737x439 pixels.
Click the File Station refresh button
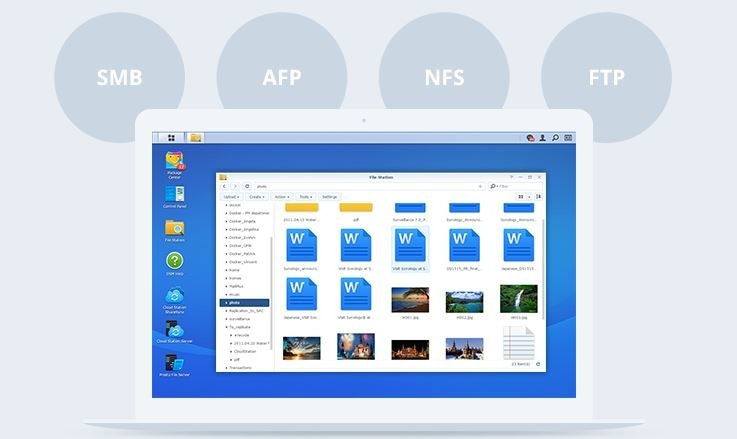coord(247,186)
